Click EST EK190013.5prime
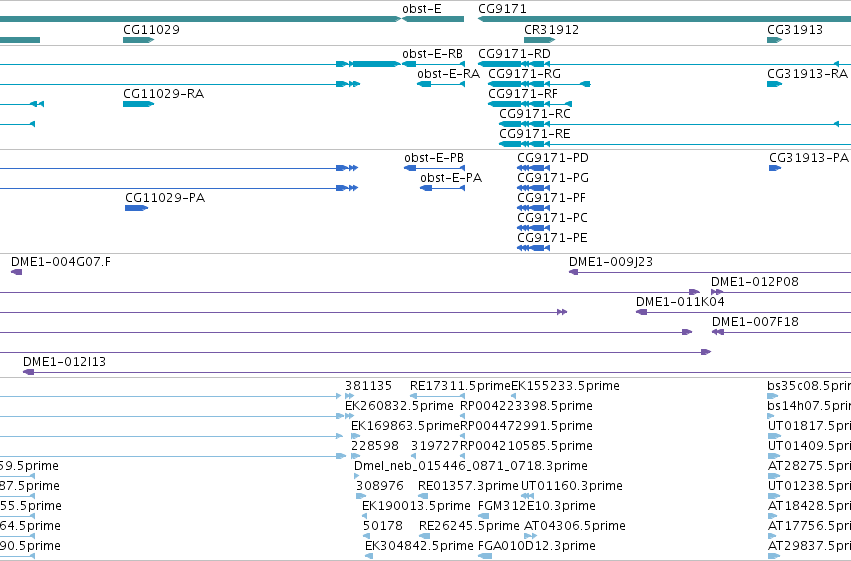The width and height of the screenshot is (851, 561). click(365, 517)
